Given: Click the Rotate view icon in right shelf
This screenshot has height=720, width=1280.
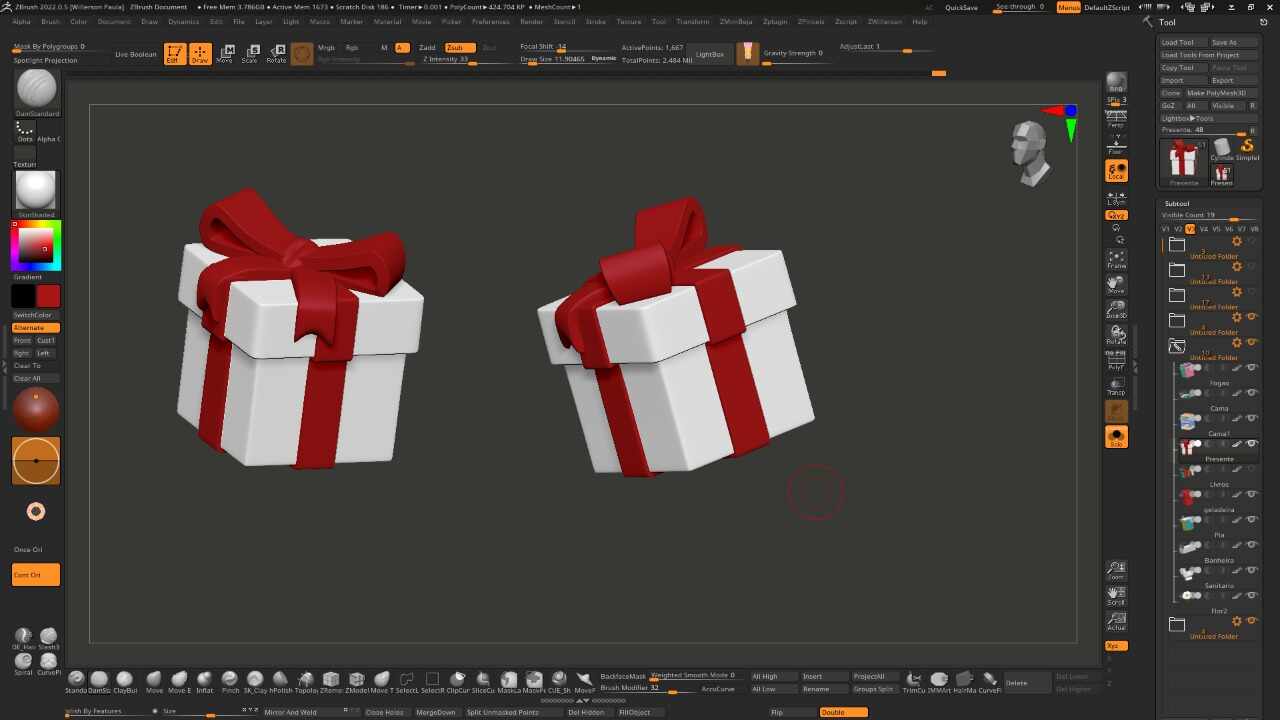Looking at the screenshot, I should 1116,335.
